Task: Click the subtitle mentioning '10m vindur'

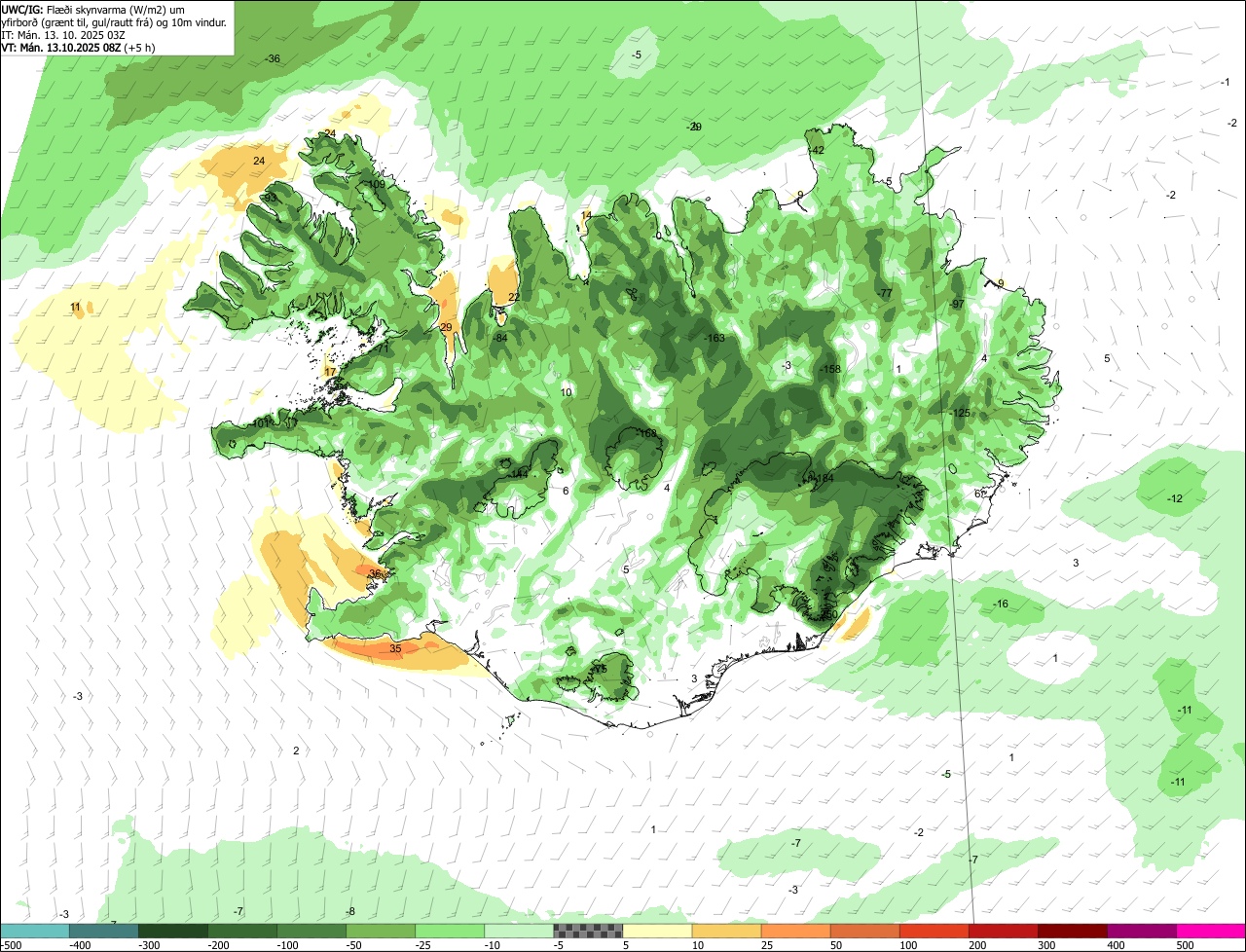Action: click(x=114, y=21)
